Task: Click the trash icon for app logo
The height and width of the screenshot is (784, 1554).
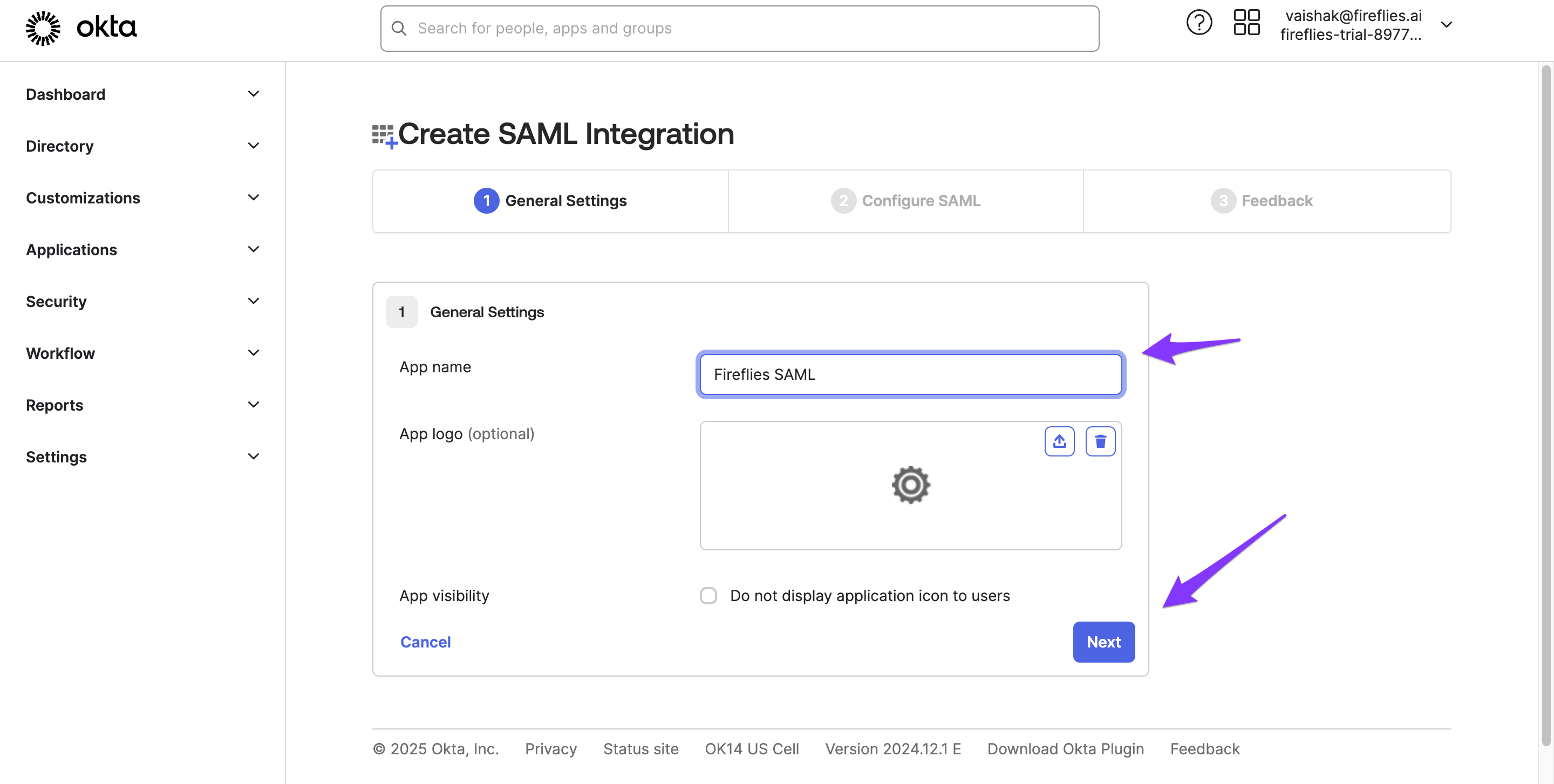Action: pos(1100,441)
